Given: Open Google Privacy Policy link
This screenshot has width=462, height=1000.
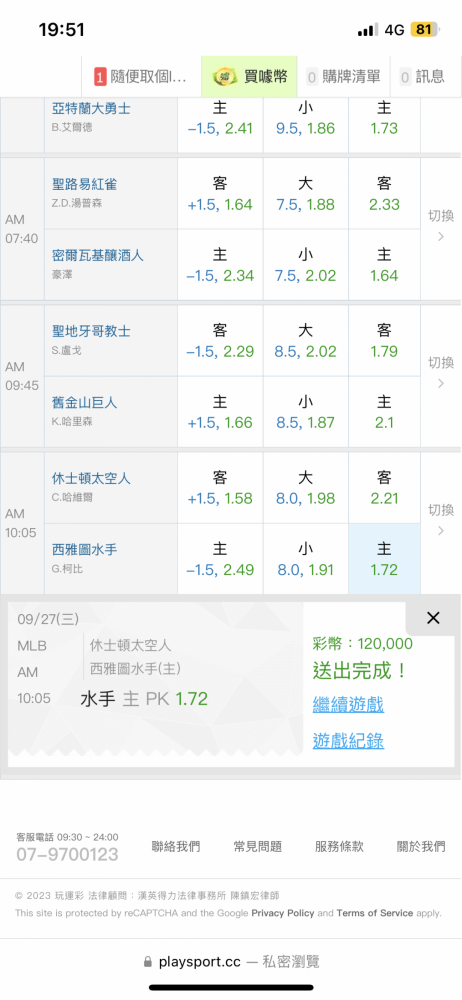Looking at the screenshot, I should click(x=283, y=913).
